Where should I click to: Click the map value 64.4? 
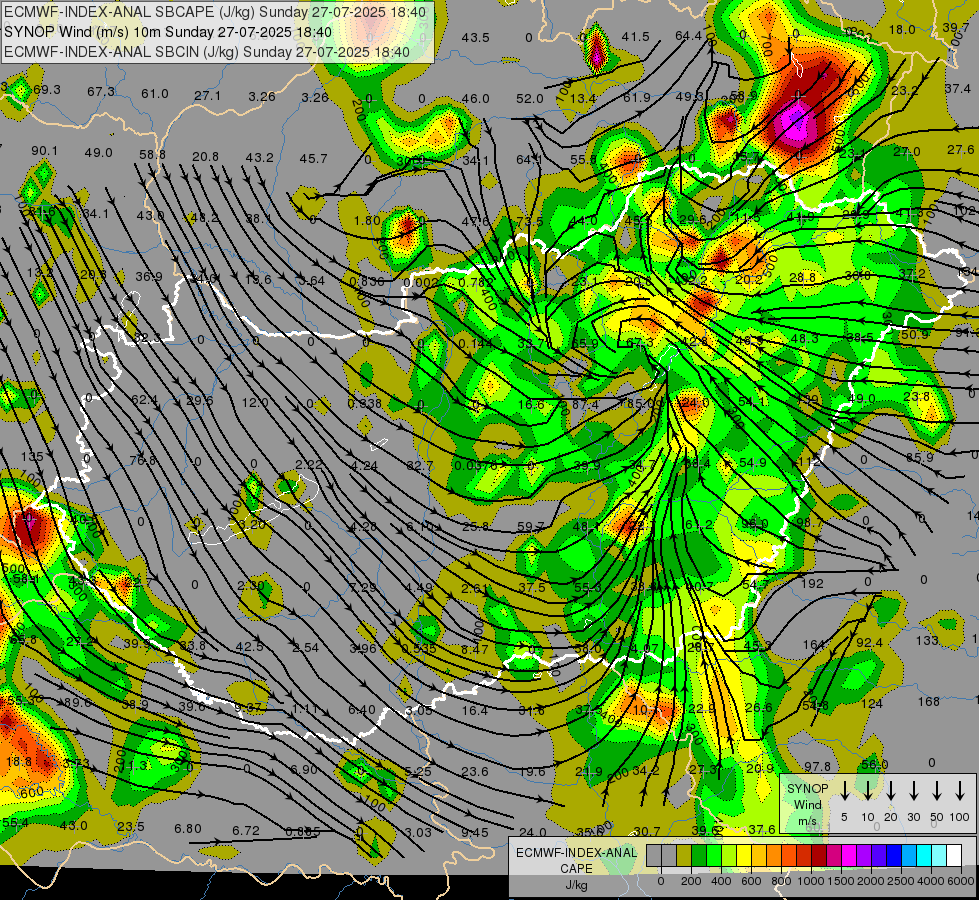[x=688, y=36]
